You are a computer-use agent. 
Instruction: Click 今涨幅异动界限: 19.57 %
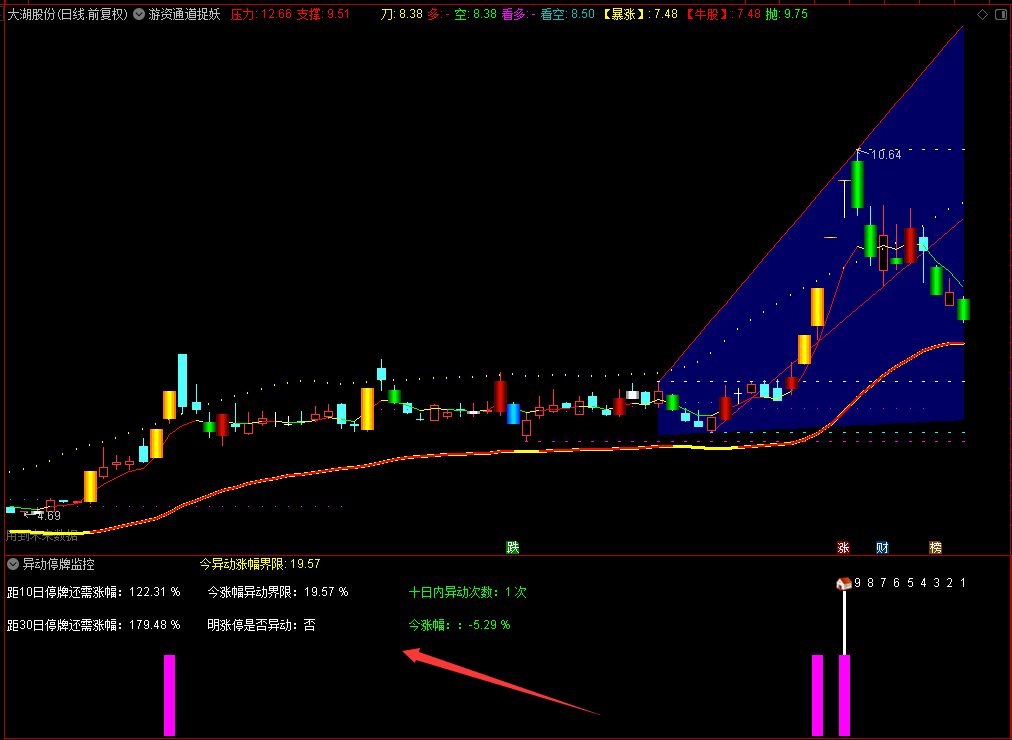pos(278,592)
